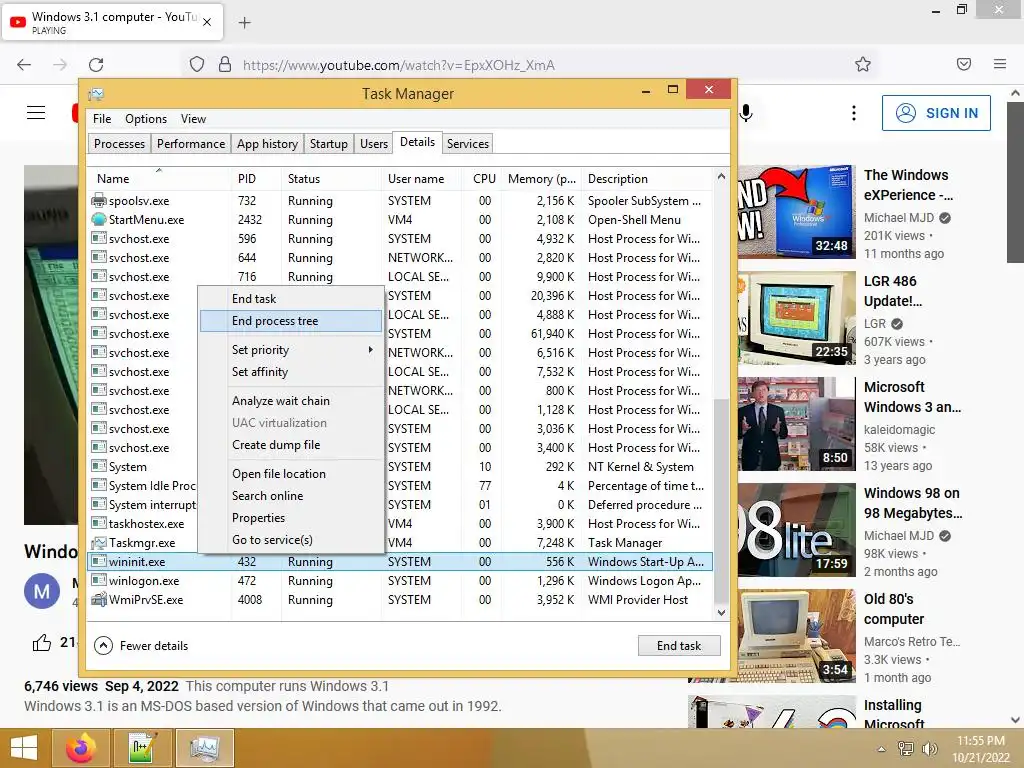The image size is (1024, 768).
Task: Reload the YouTube page
Action: tap(96, 65)
